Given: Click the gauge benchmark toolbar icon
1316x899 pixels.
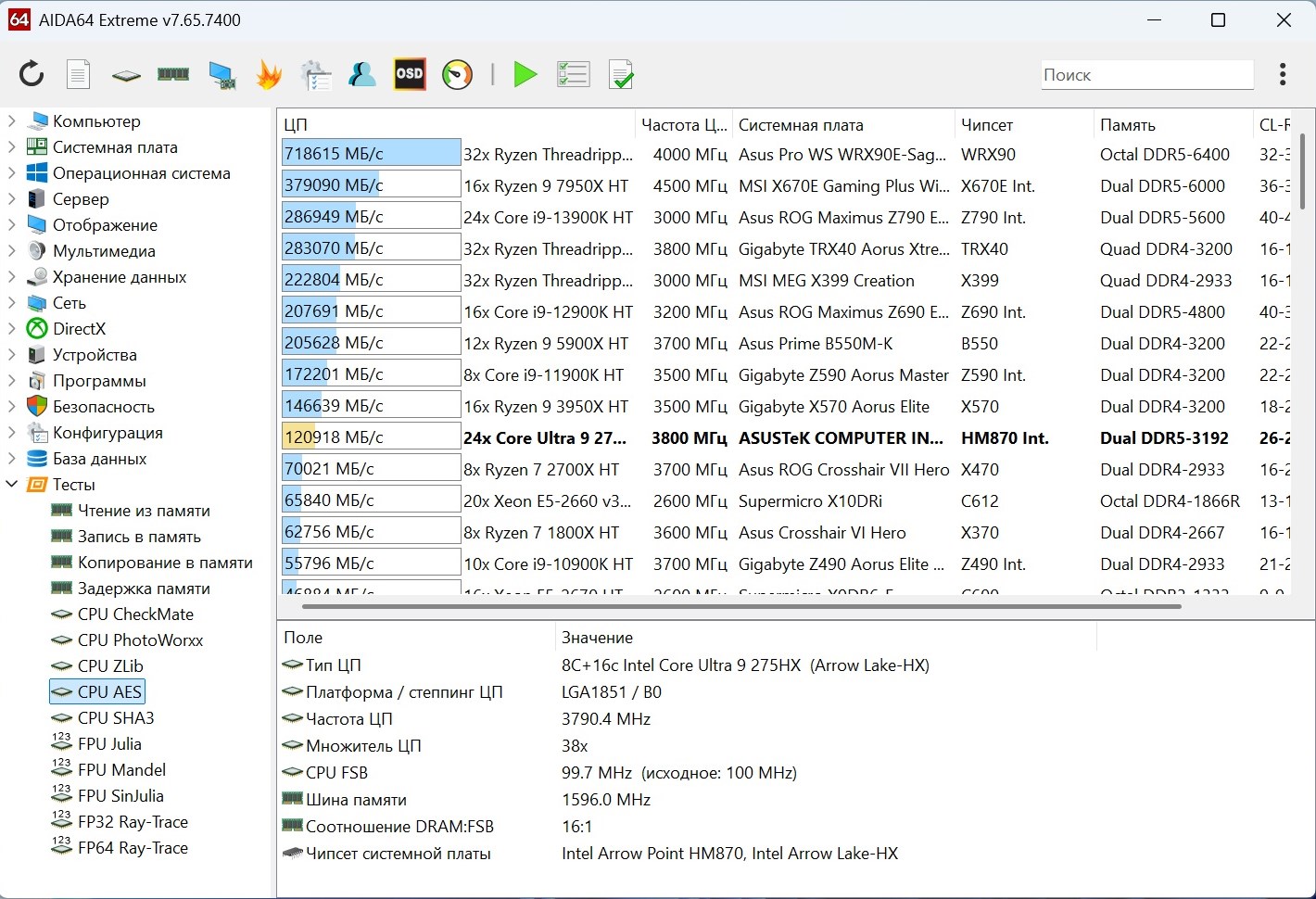Looking at the screenshot, I should click(457, 74).
